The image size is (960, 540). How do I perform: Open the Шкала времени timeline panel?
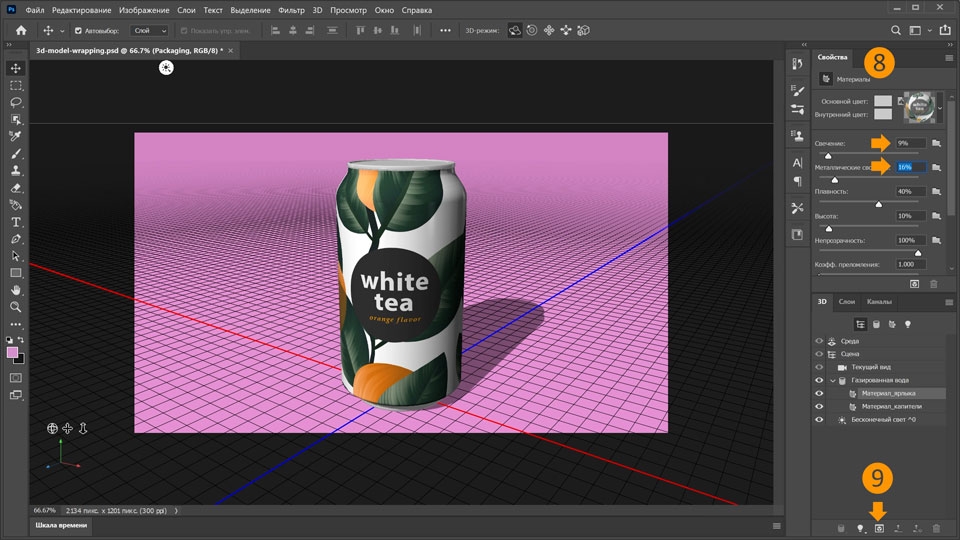(x=62, y=525)
